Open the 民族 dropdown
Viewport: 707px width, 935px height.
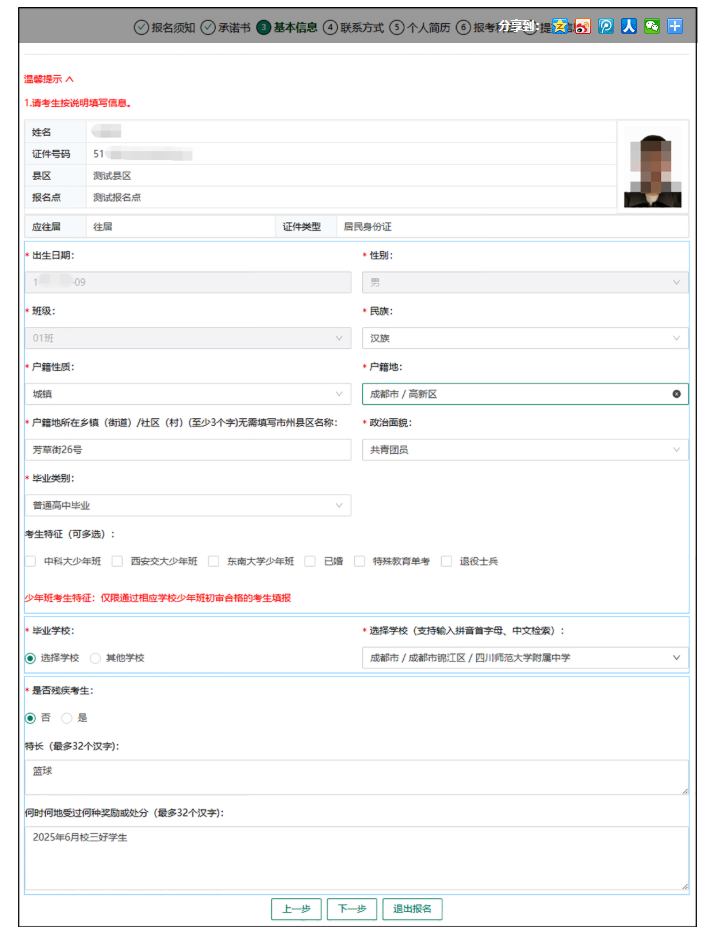point(524,338)
